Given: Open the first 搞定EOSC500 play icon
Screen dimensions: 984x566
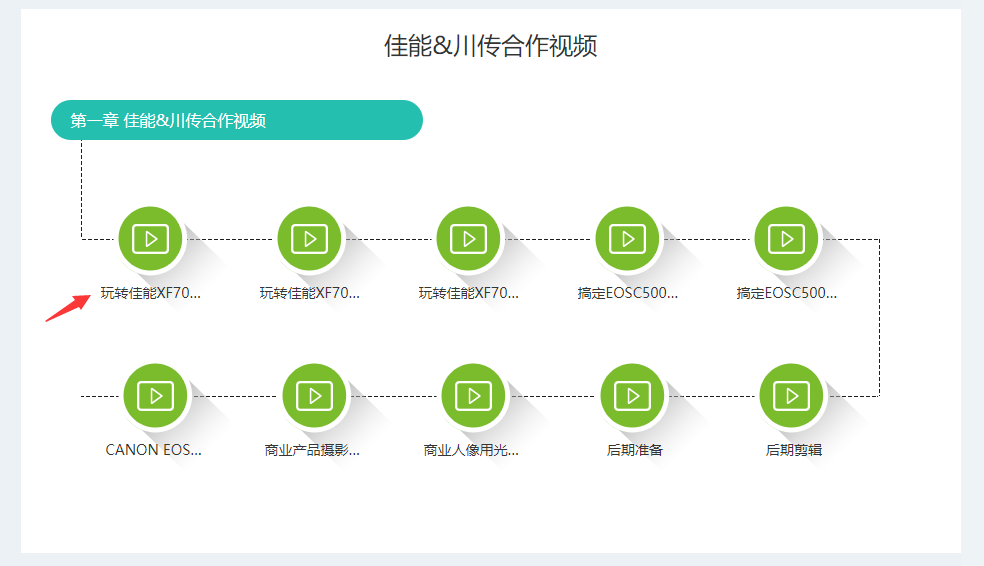Looking at the screenshot, I should (x=628, y=239).
